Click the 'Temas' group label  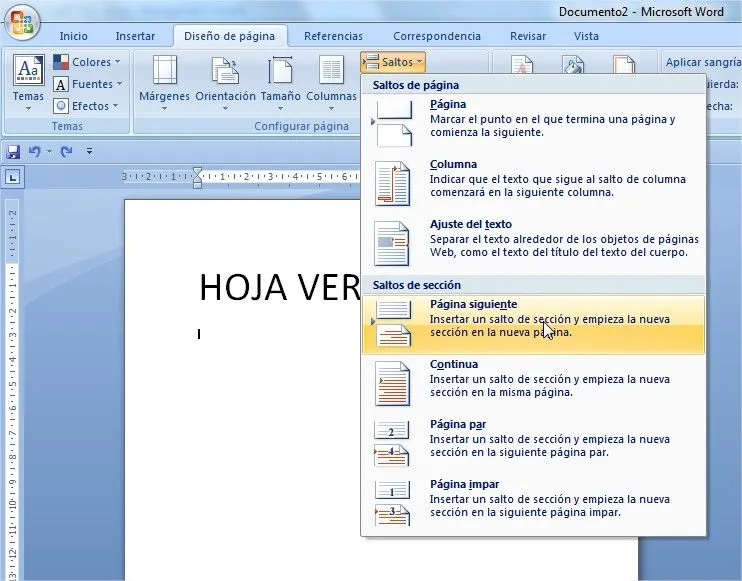pyautogui.click(x=67, y=126)
